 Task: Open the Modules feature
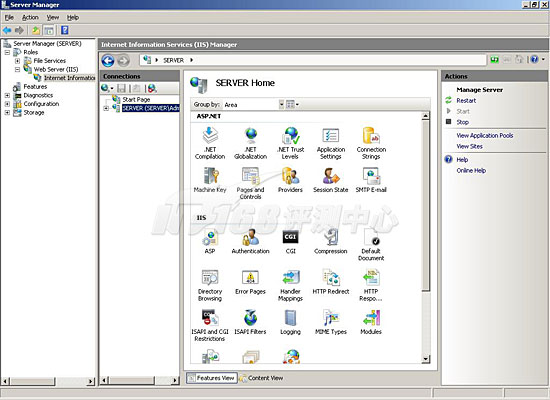(371, 322)
